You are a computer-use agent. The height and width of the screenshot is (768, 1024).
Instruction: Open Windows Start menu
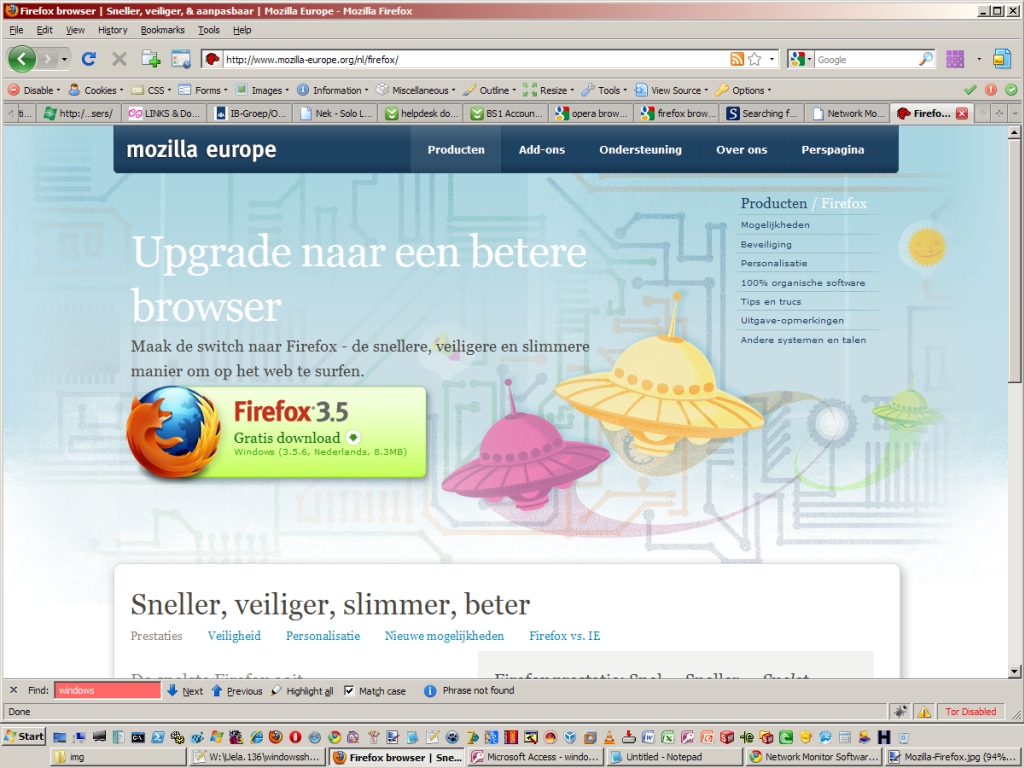coord(24,737)
